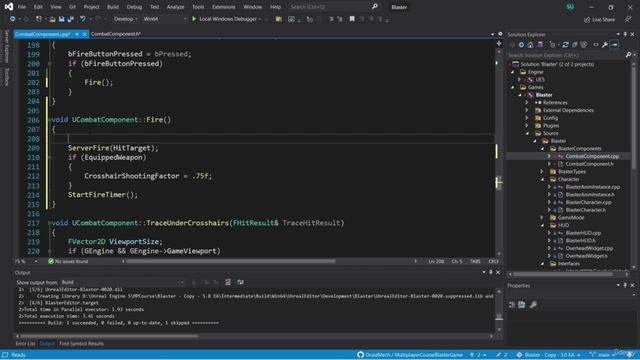Click the Property Pages wrench in Properties panel
Viewport: 640px width, 360px height.
(x=533, y=304)
